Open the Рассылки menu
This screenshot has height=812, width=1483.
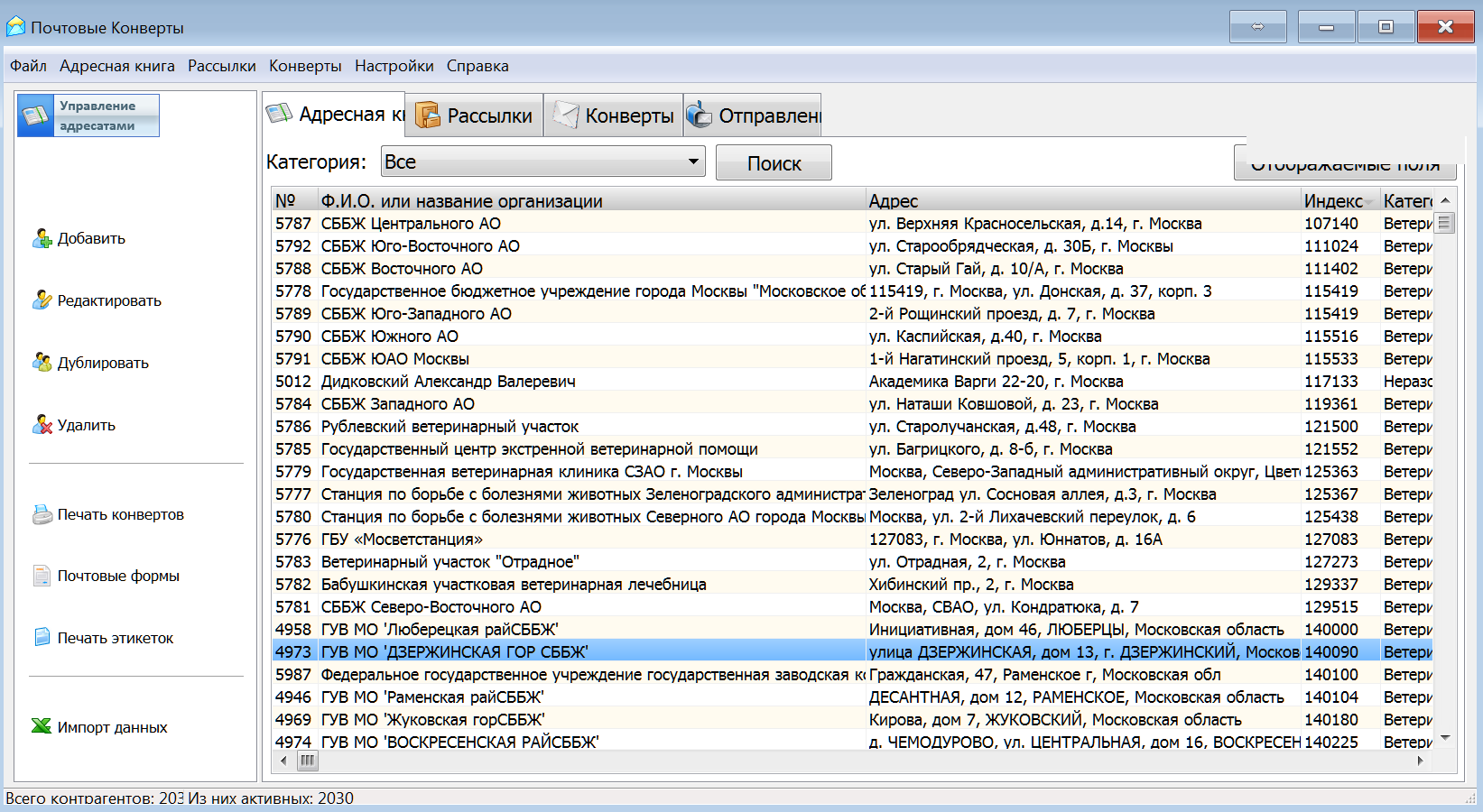tap(222, 66)
